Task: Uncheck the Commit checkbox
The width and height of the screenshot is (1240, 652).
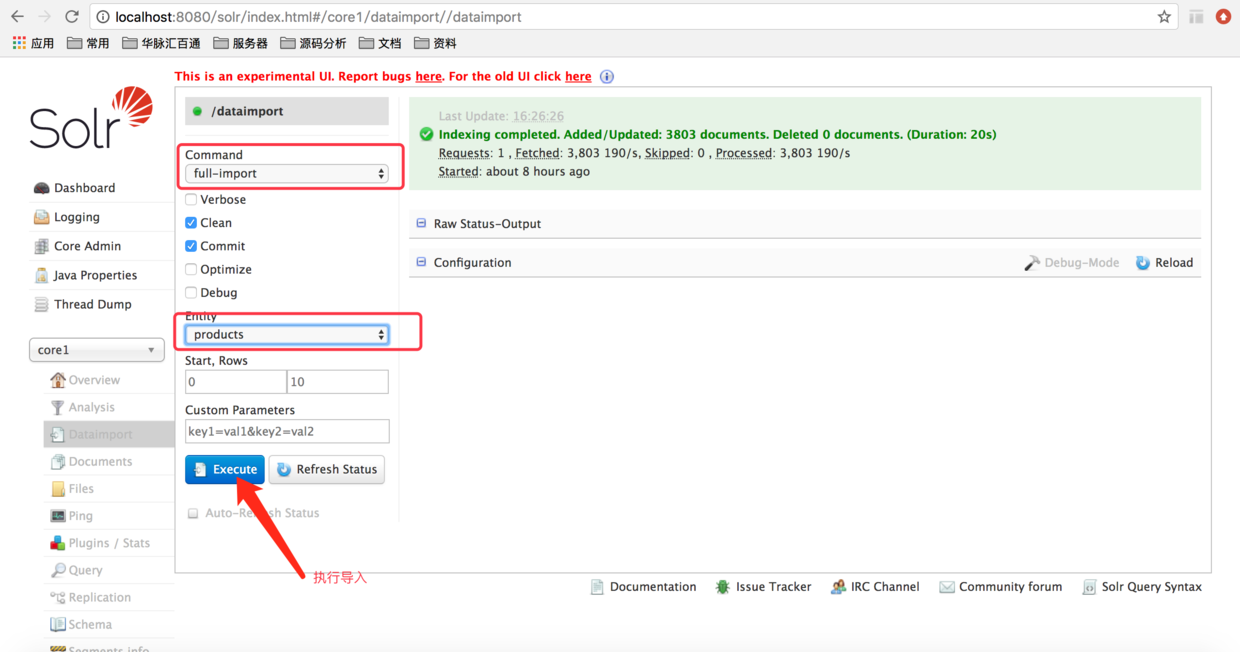Action: pyautogui.click(x=191, y=246)
